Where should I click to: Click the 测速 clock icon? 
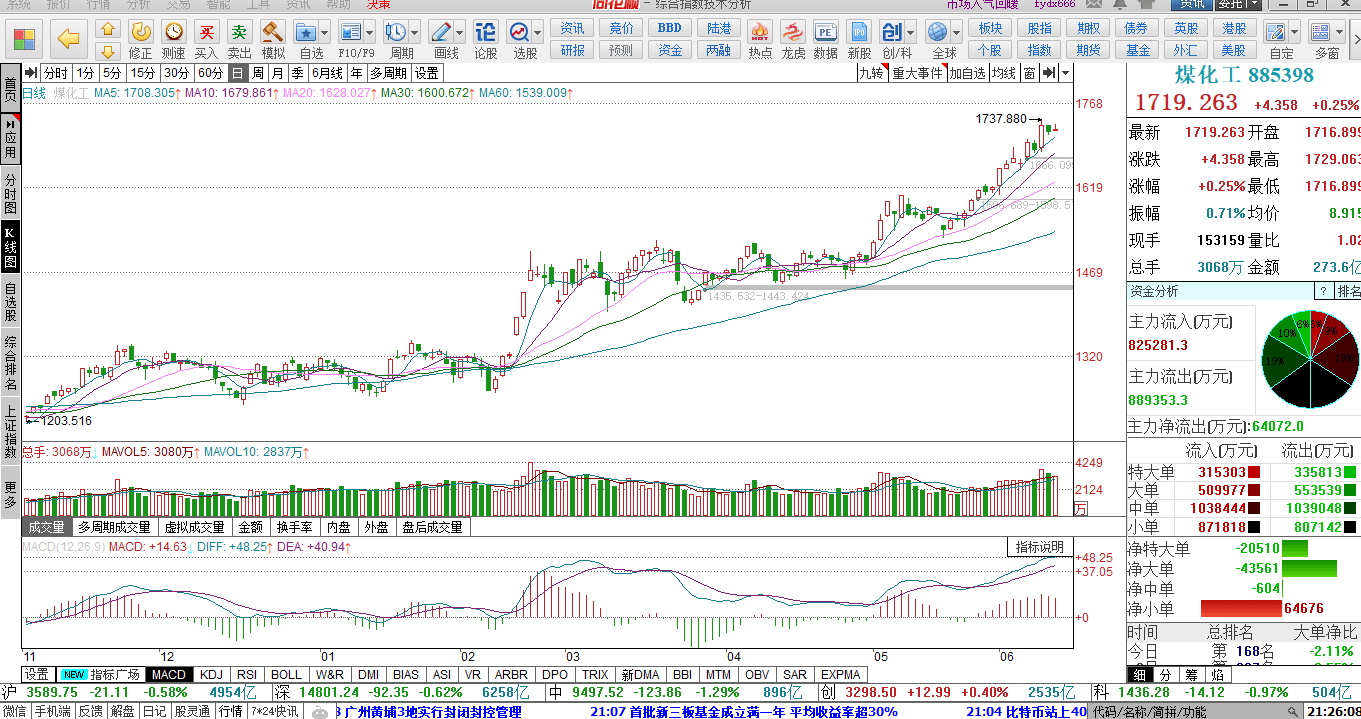tap(174, 38)
